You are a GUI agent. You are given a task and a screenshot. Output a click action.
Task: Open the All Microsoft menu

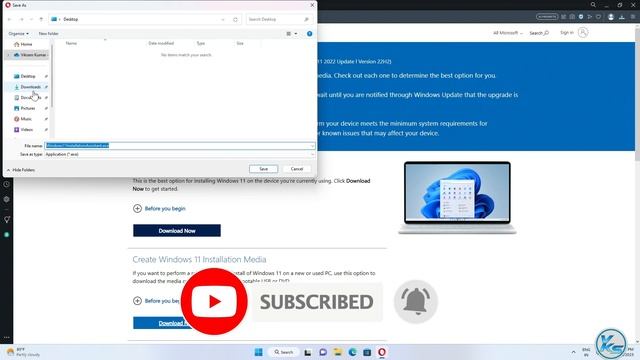tap(507, 33)
